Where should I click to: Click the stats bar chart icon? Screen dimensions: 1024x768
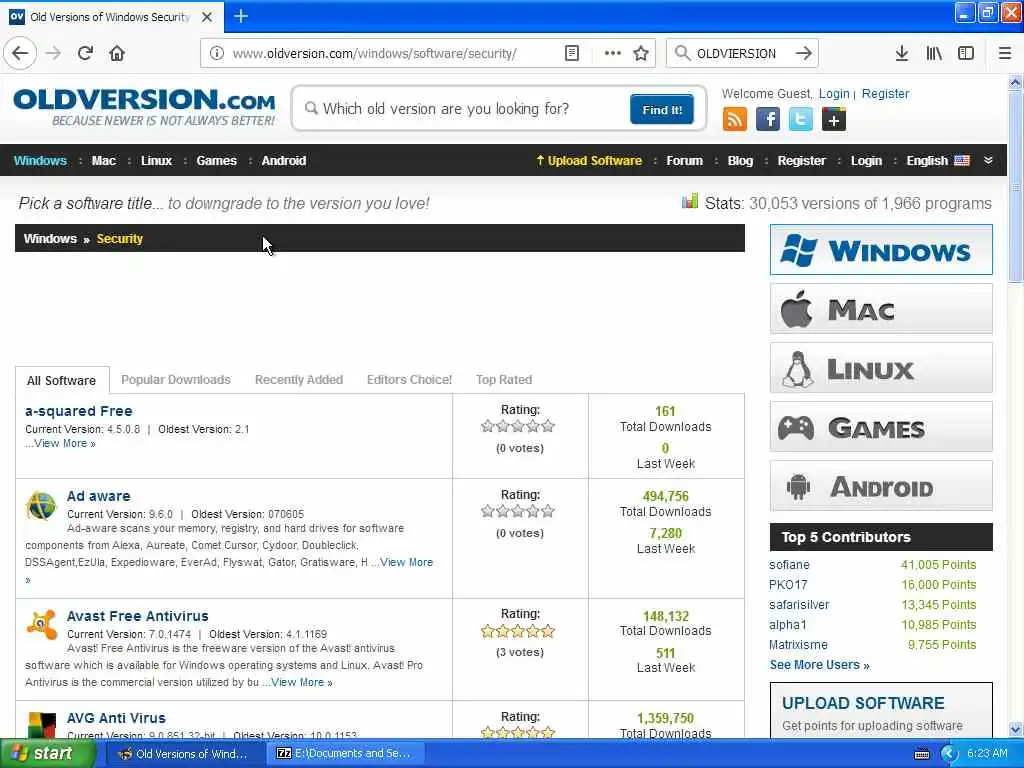tap(690, 201)
